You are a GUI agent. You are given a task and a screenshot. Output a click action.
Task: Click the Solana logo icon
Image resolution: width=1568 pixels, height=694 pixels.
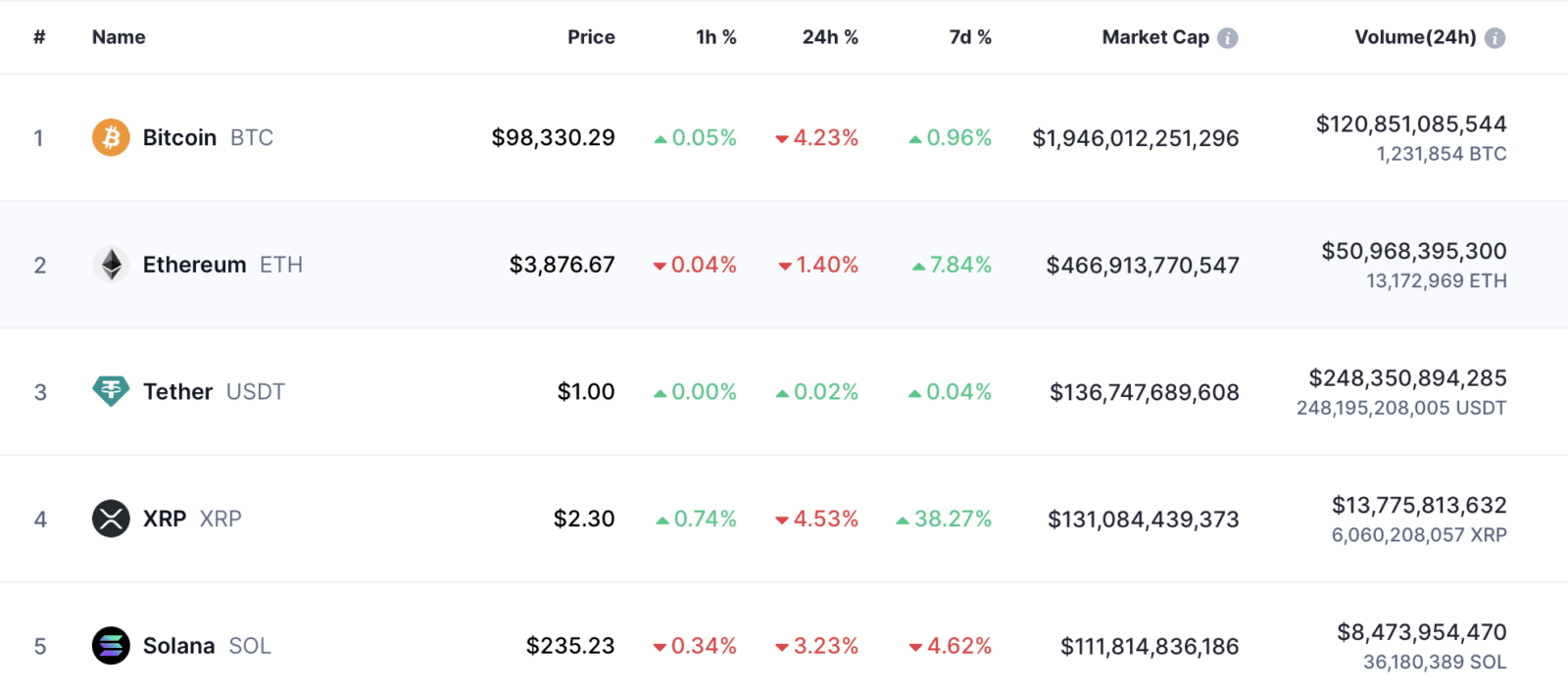click(x=111, y=646)
